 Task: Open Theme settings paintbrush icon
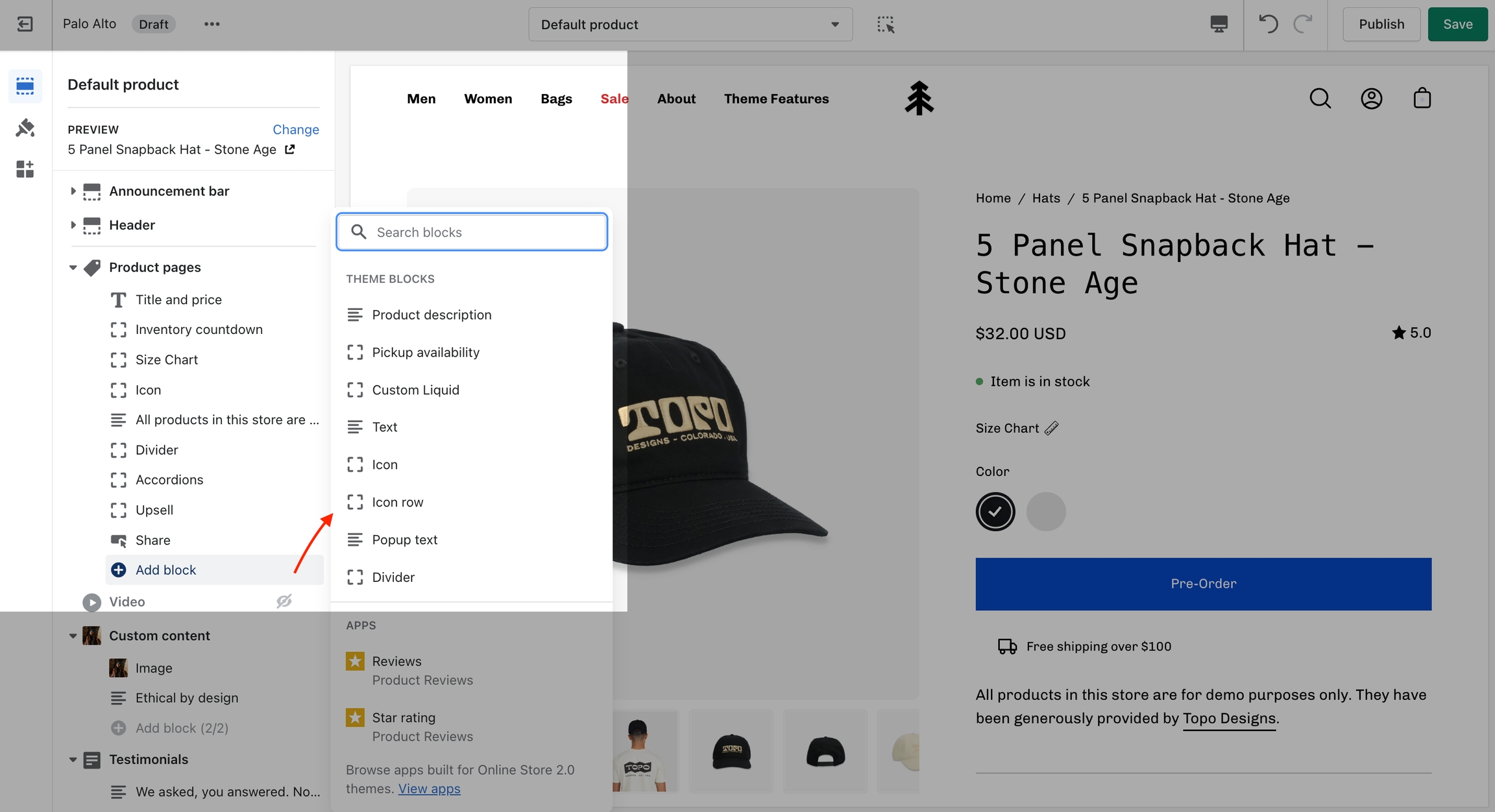[25, 128]
